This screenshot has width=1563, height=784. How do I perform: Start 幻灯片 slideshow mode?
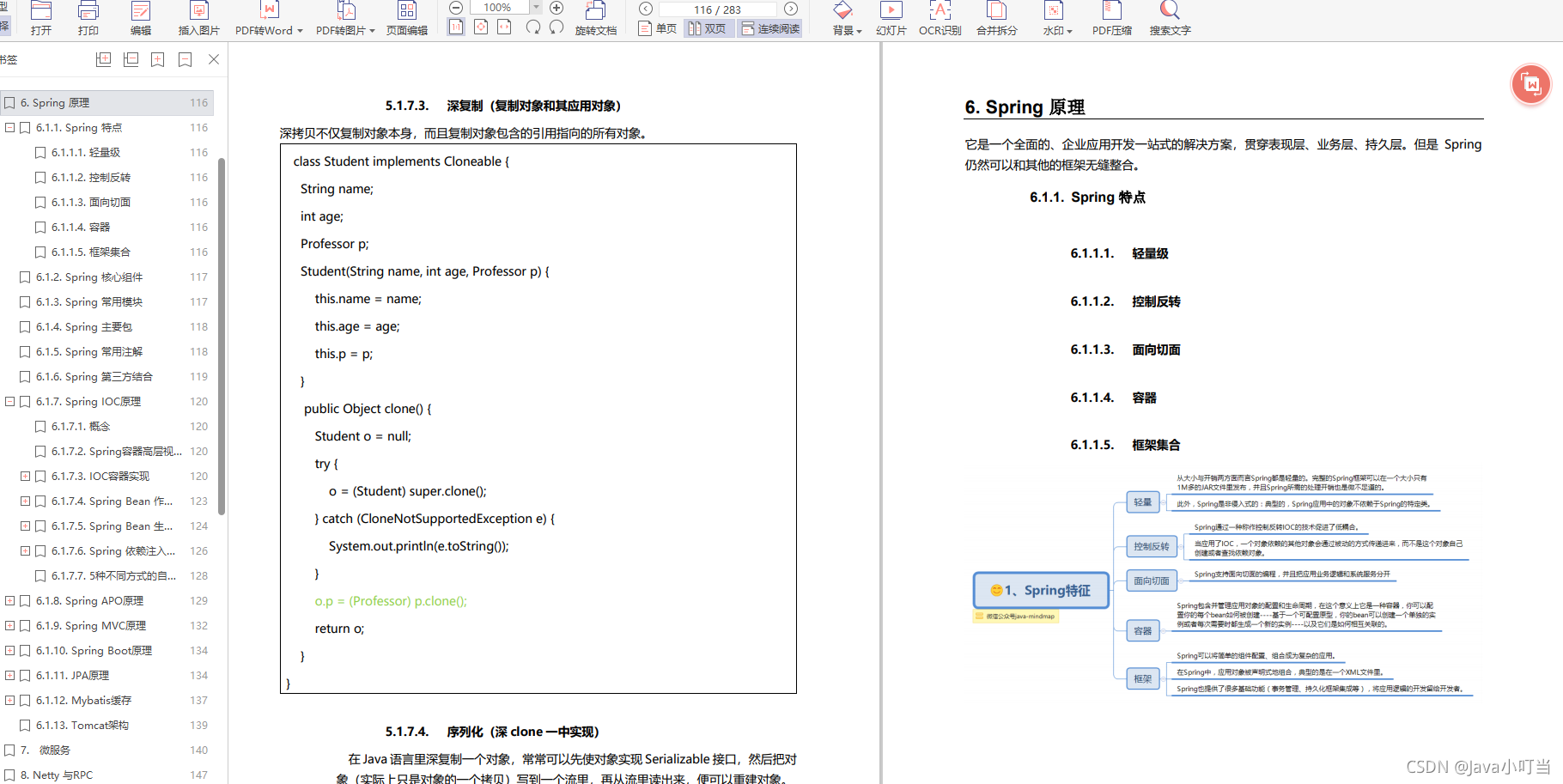tap(891, 18)
